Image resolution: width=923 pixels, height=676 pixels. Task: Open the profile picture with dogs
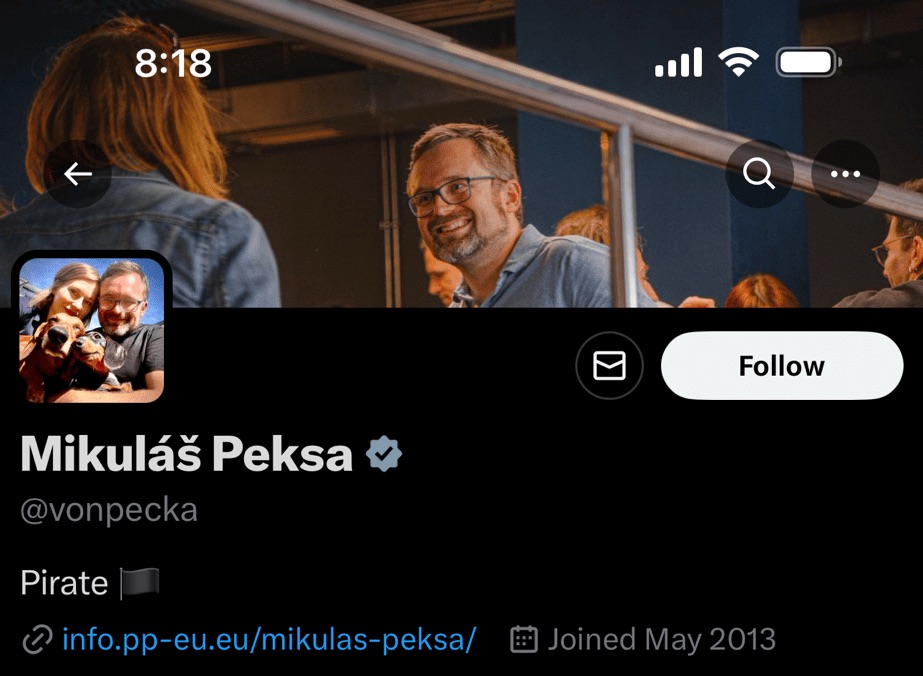pyautogui.click(x=91, y=329)
